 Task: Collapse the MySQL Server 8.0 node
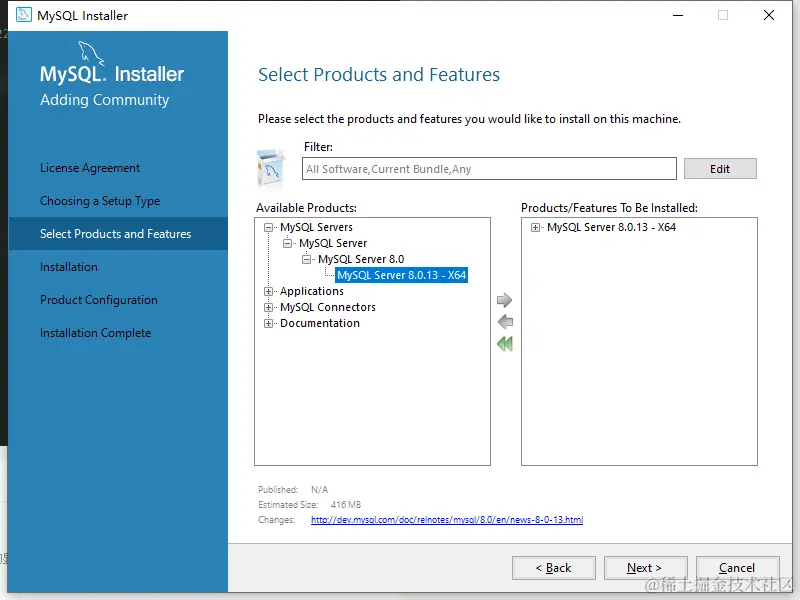coord(306,259)
